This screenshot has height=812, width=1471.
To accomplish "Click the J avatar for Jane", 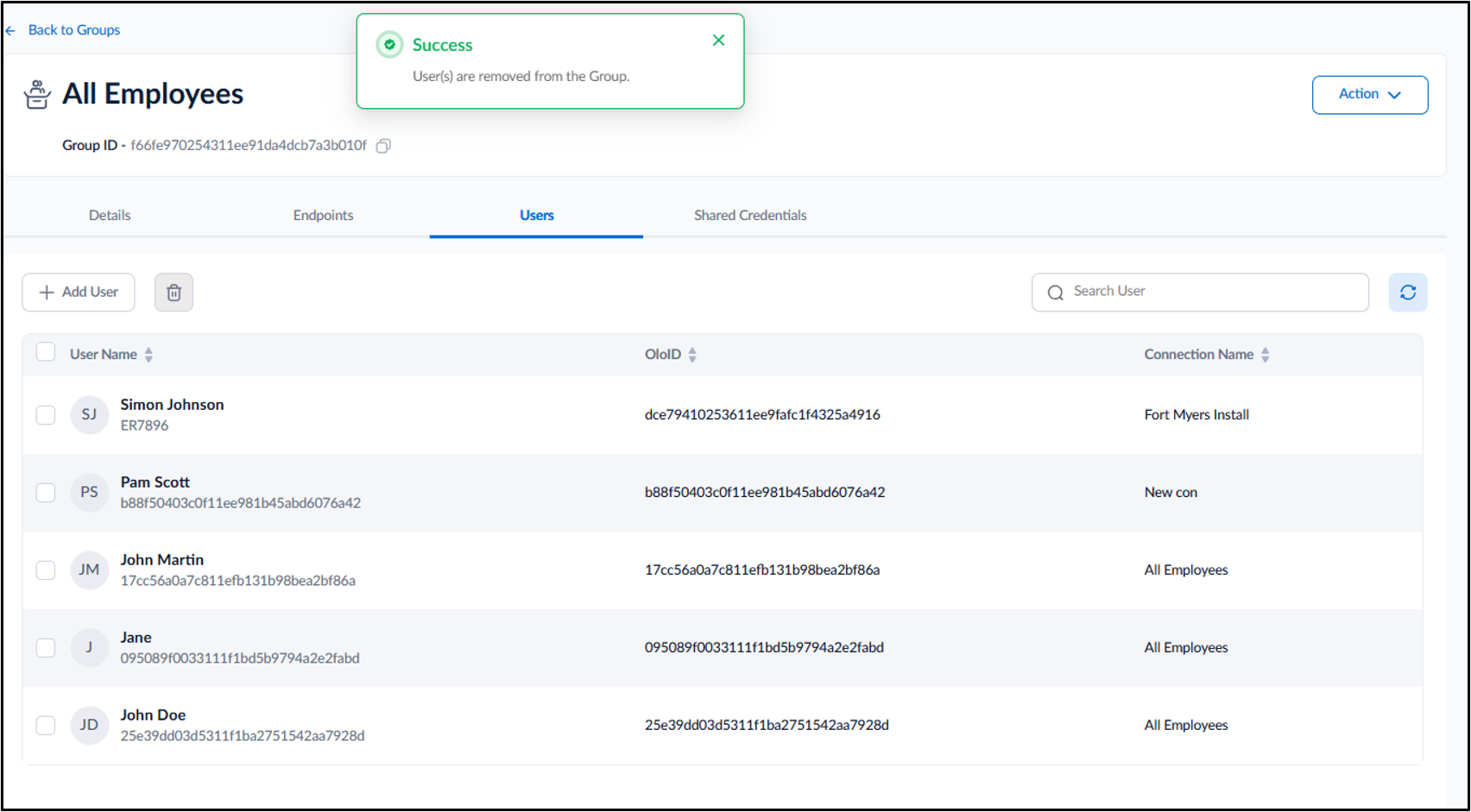I will point(89,648).
